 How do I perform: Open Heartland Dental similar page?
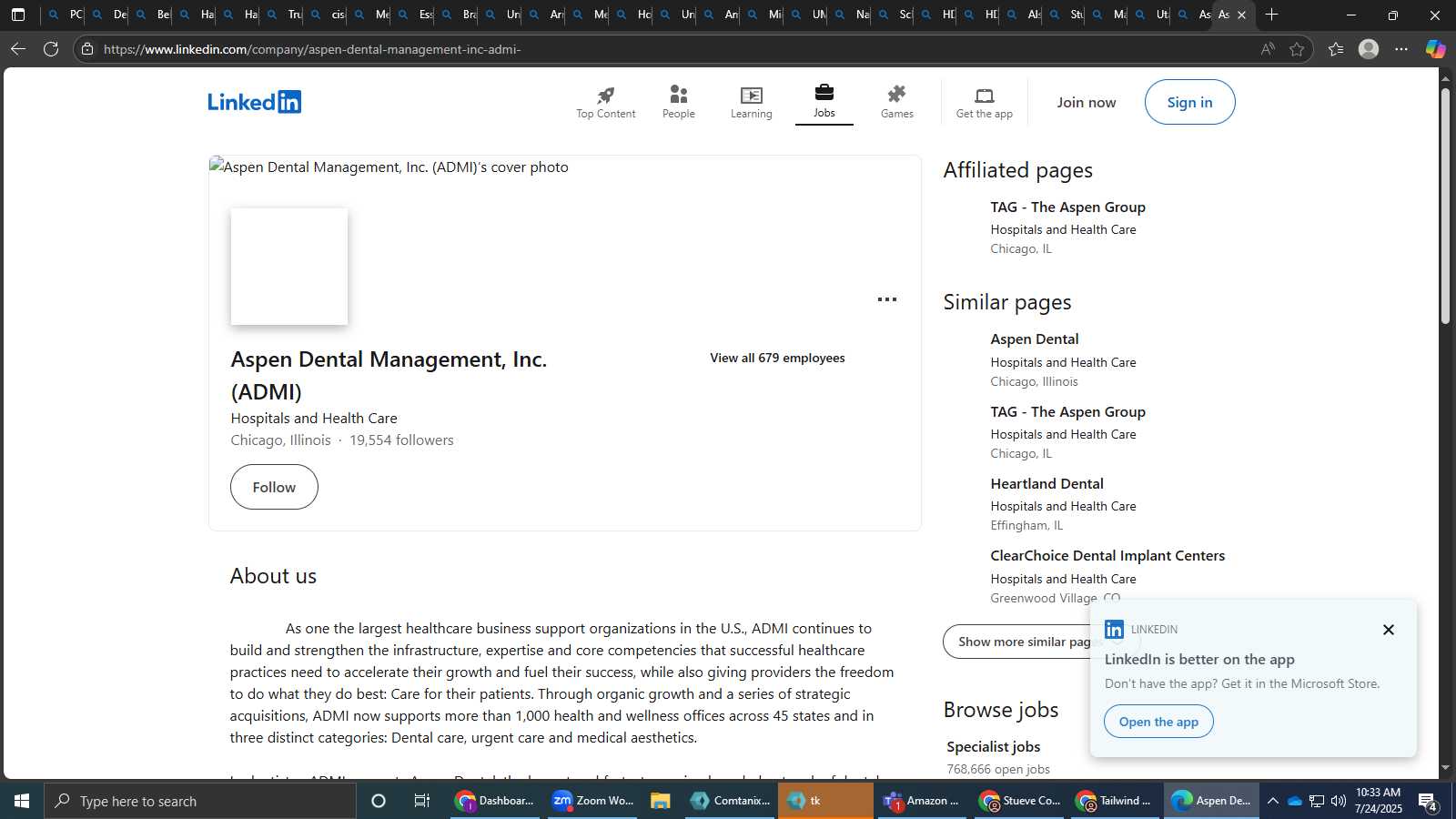pyautogui.click(x=1046, y=484)
